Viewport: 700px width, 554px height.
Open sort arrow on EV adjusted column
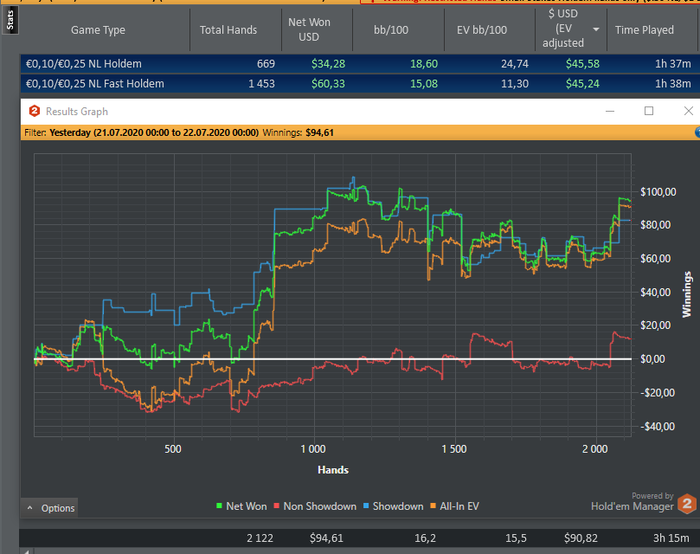coord(596,29)
